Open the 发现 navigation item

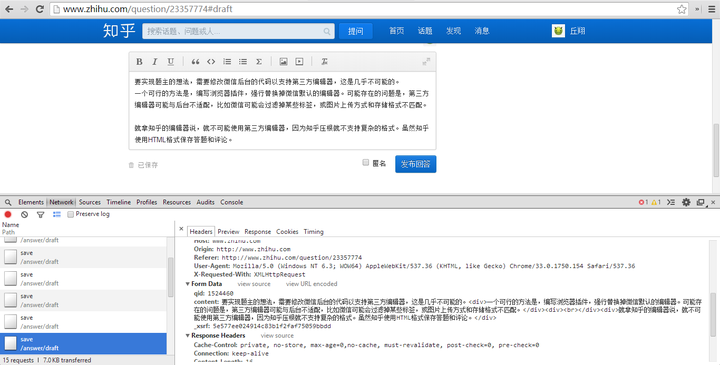(453, 31)
